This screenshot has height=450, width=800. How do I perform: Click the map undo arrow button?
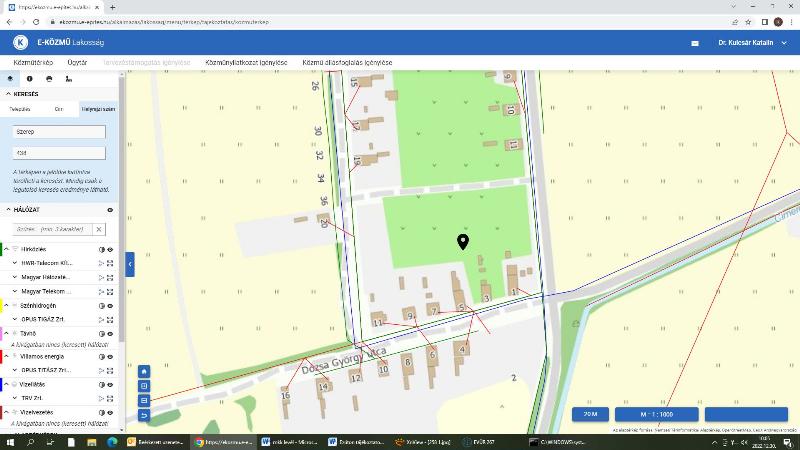click(144, 415)
